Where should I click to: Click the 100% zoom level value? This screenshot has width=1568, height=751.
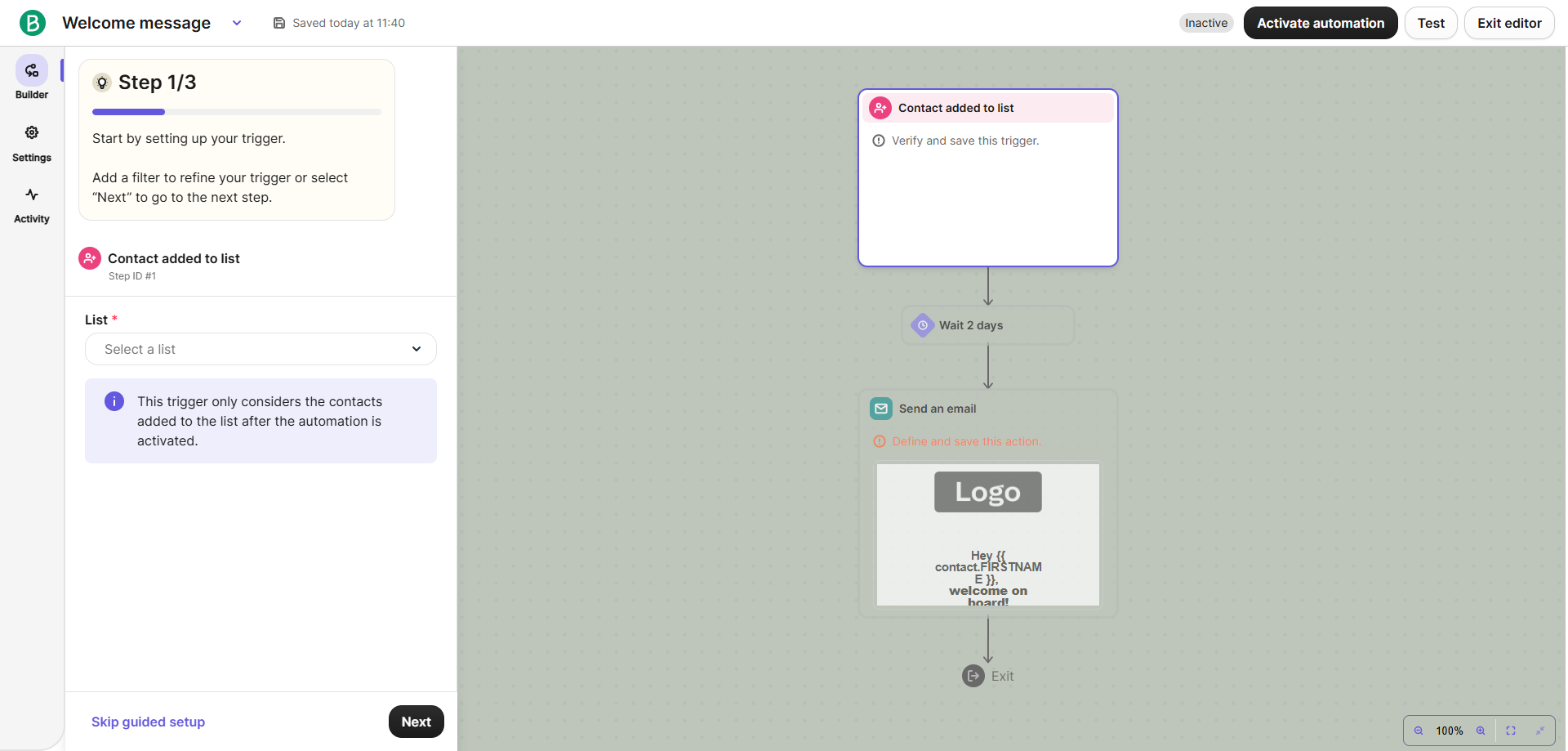click(x=1450, y=731)
